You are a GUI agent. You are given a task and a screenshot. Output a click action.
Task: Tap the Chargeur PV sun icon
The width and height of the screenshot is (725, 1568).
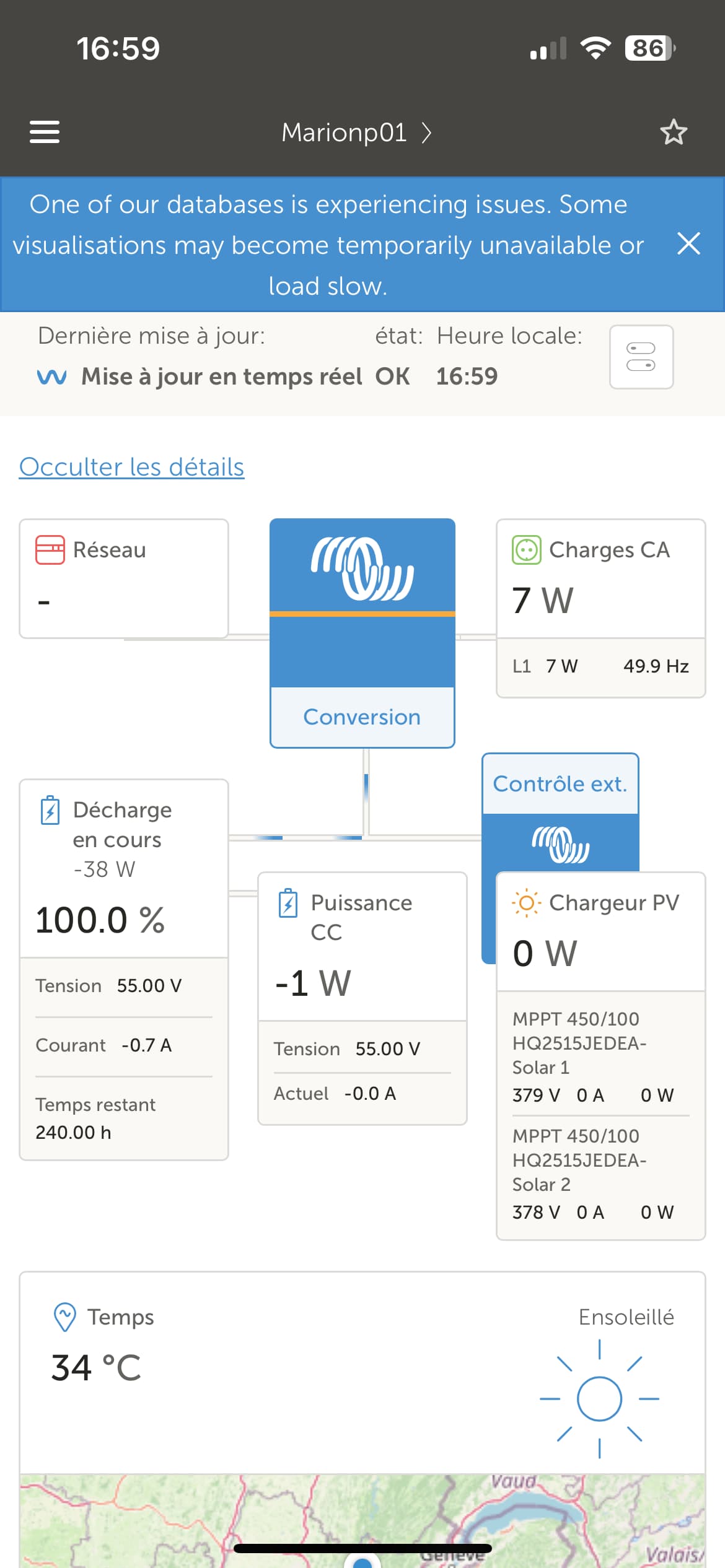click(526, 903)
